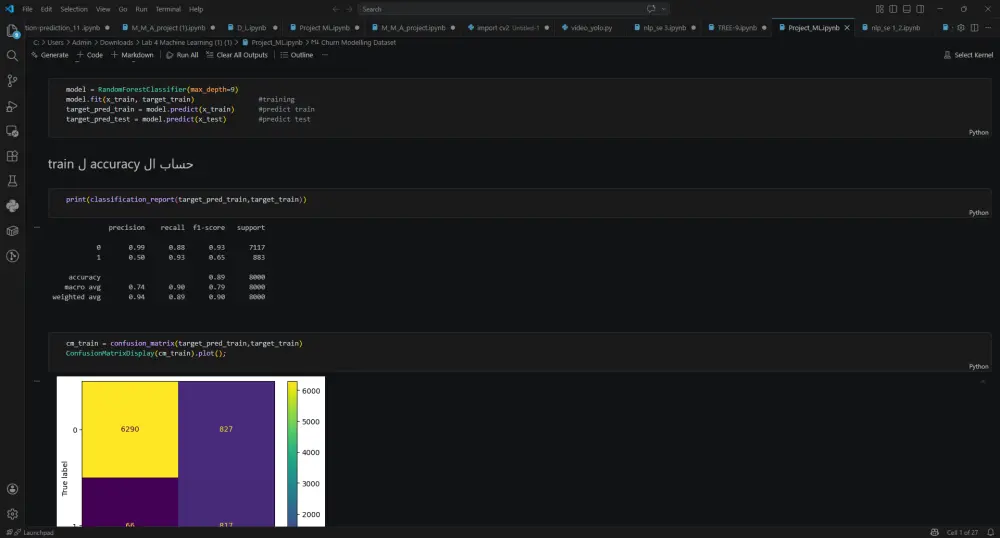
Task: Add a new Markdown cell
Action: click(132, 55)
